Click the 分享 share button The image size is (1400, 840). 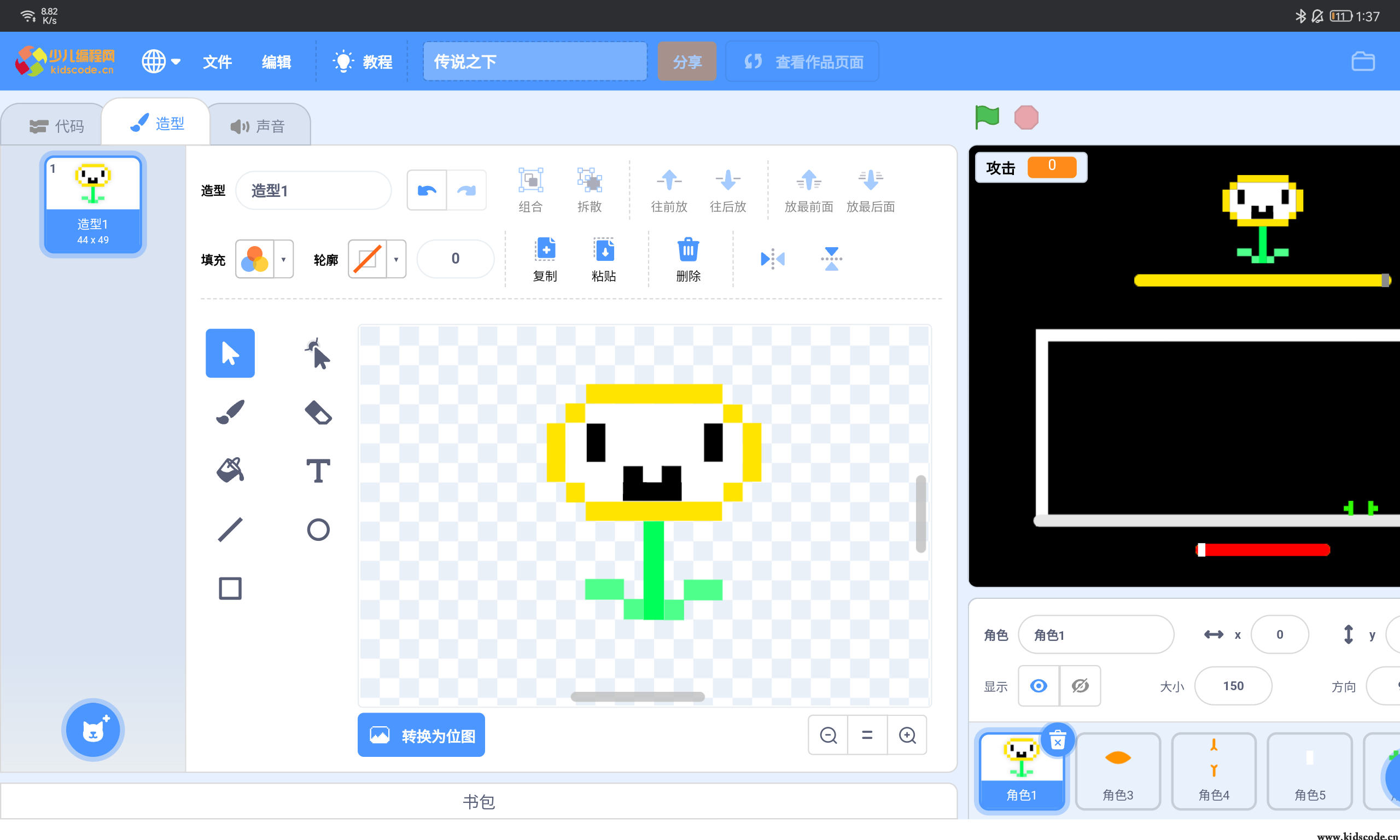click(687, 61)
